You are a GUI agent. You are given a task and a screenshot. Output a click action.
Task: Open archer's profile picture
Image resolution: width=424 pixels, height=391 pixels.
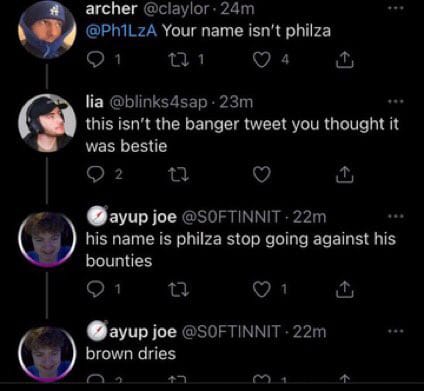(x=47, y=30)
